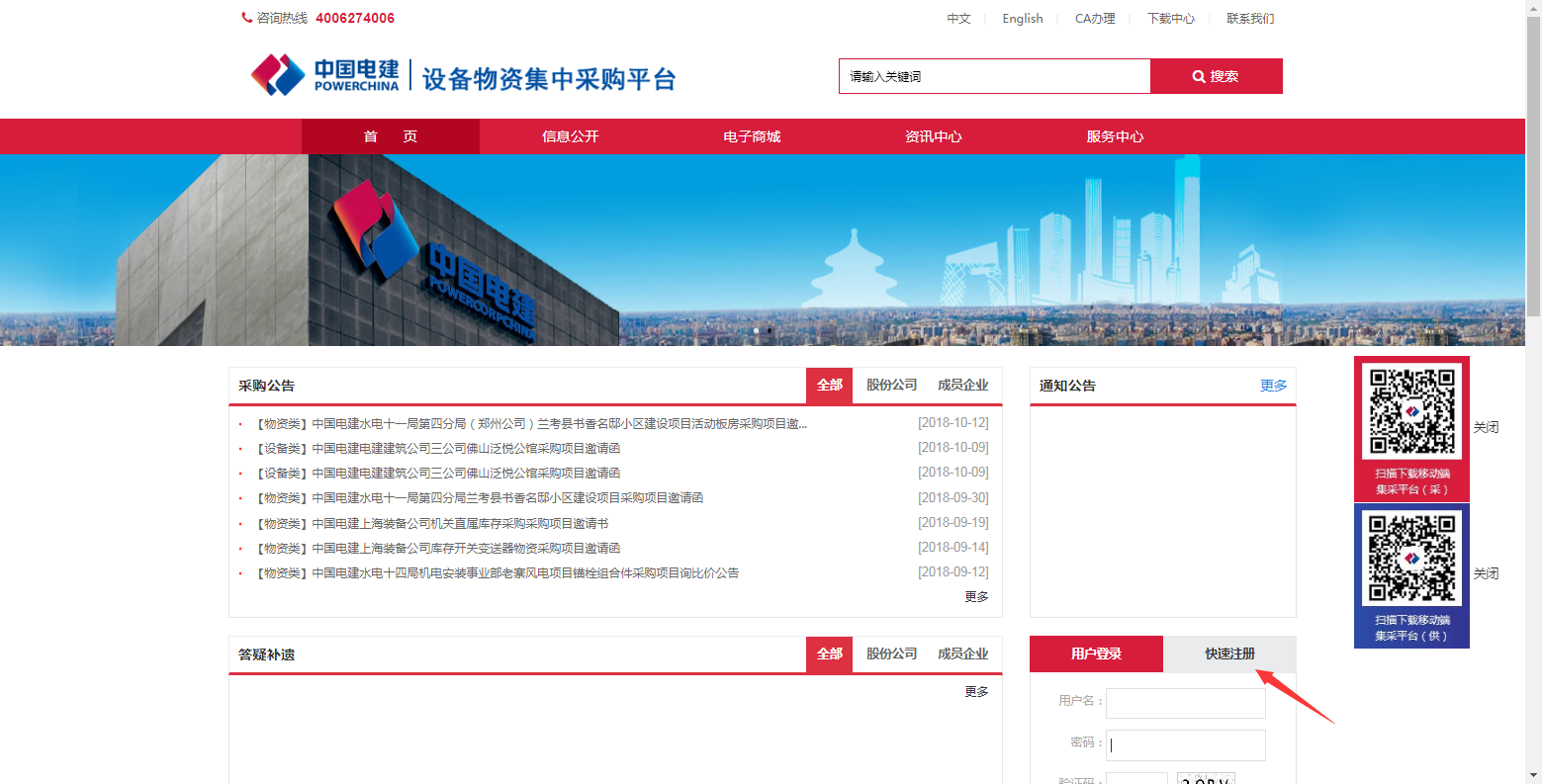Select 成员企业 tab in 答疑补遗
This screenshot has height=784, width=1542.
pyautogui.click(x=963, y=654)
